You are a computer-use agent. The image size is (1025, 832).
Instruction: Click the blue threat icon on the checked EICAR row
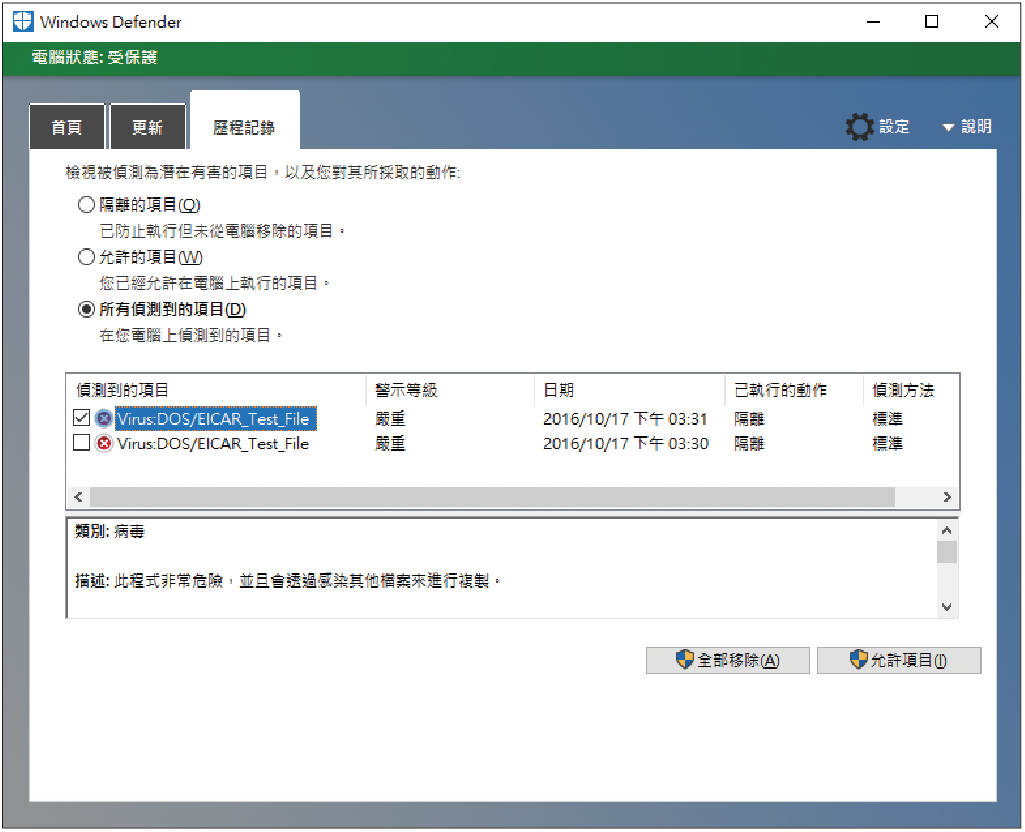click(103, 418)
